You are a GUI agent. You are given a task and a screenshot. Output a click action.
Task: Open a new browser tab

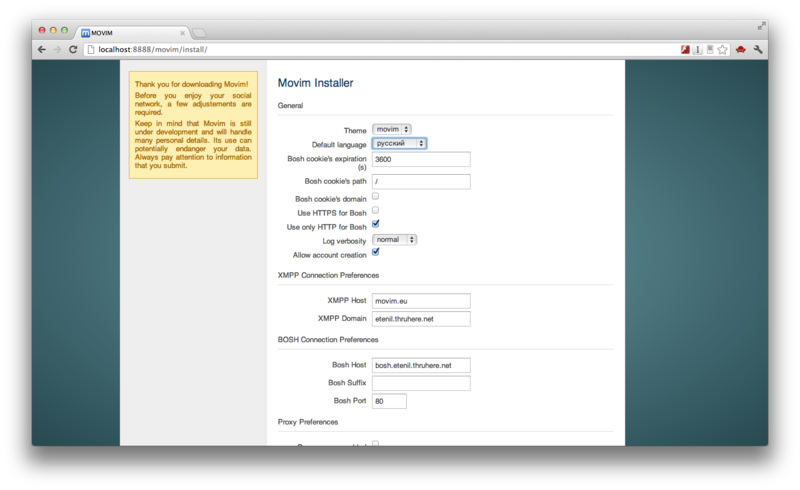click(199, 33)
